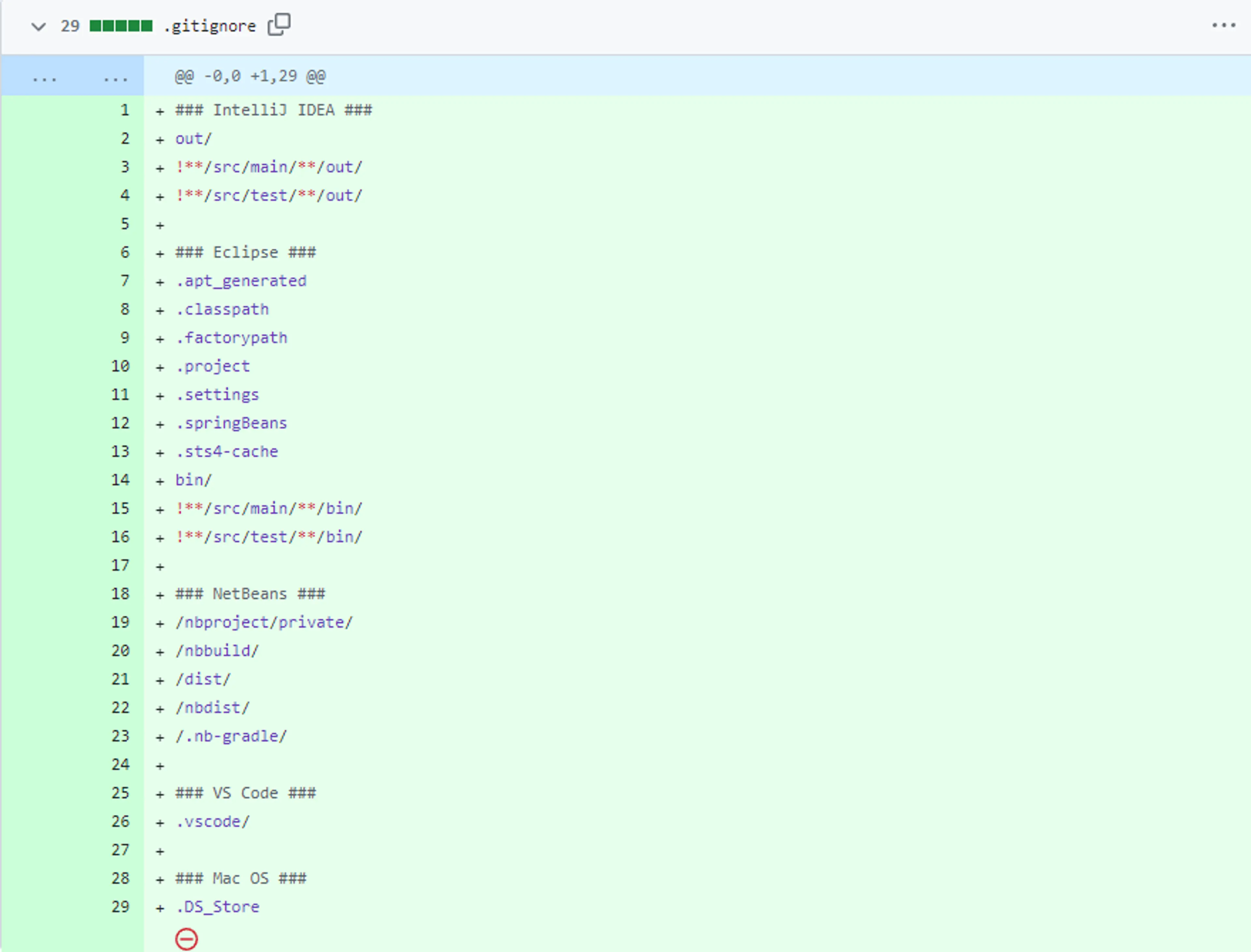Click line '!**/src/test/**/out/'
The width and height of the screenshot is (1251, 952).
(x=269, y=195)
